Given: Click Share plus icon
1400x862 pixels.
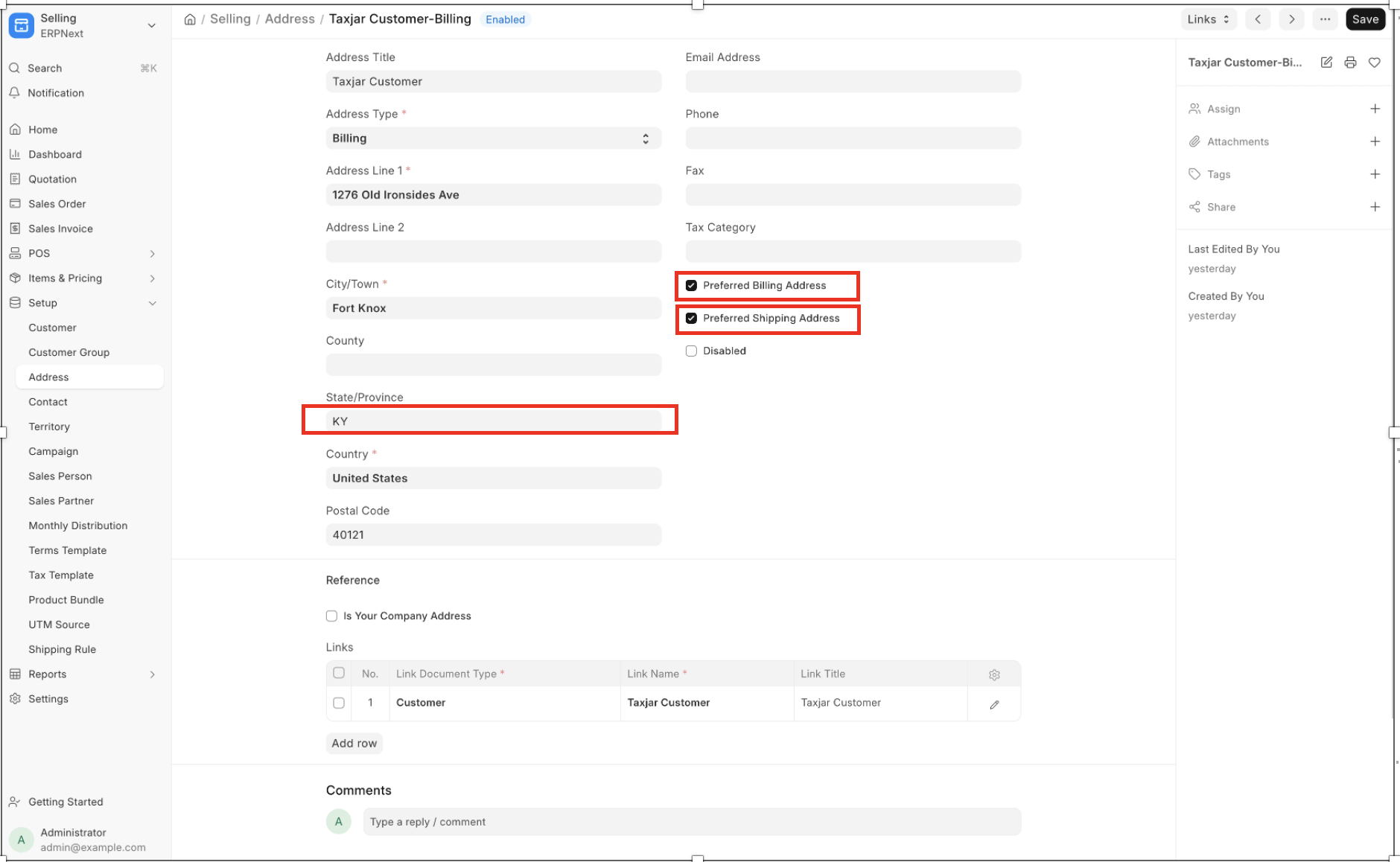Looking at the screenshot, I should pyautogui.click(x=1375, y=207).
